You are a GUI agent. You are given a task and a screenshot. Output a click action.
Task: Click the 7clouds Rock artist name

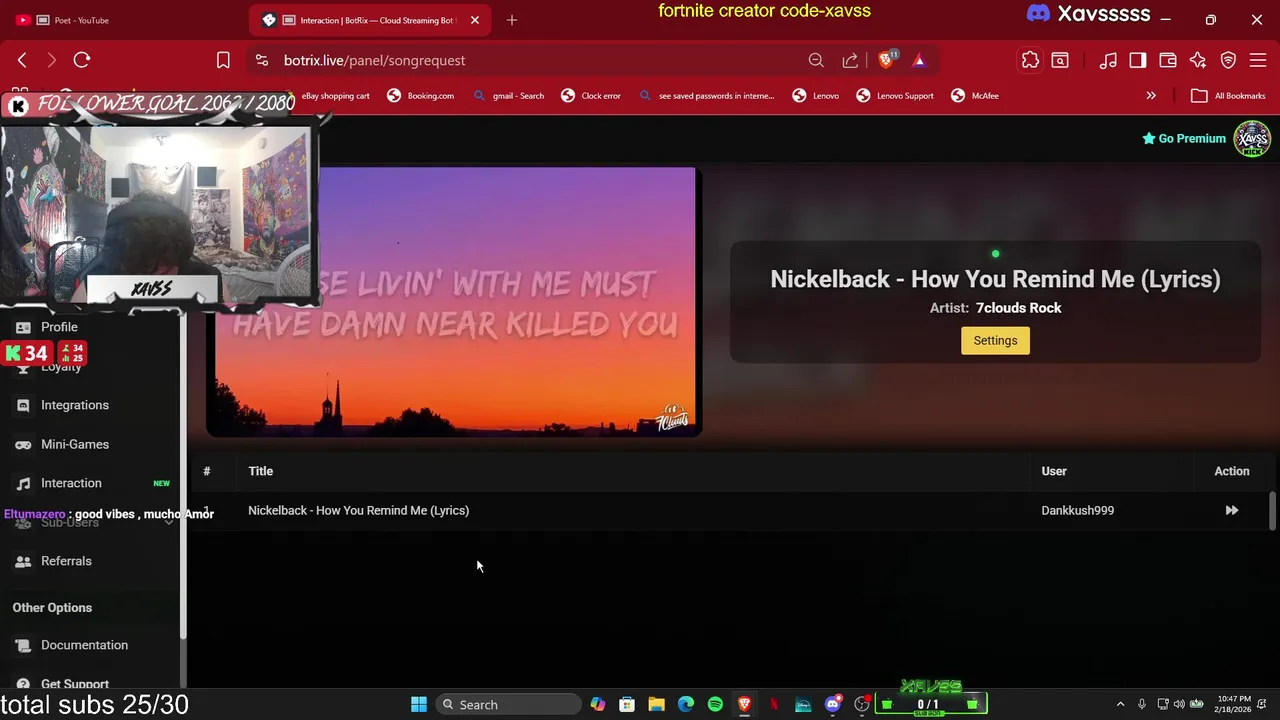coord(1018,308)
